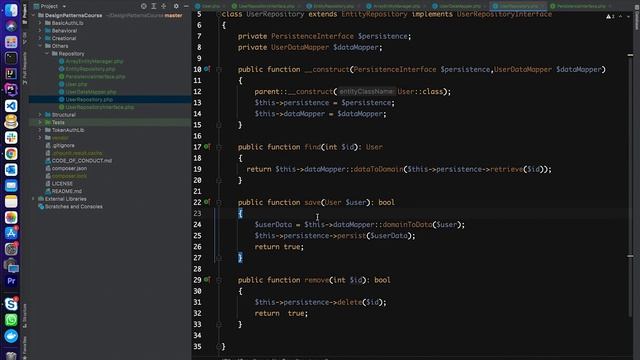Click the Expand All icon in Project toolbar
This screenshot has height=360, width=640.
click(x=154, y=6)
